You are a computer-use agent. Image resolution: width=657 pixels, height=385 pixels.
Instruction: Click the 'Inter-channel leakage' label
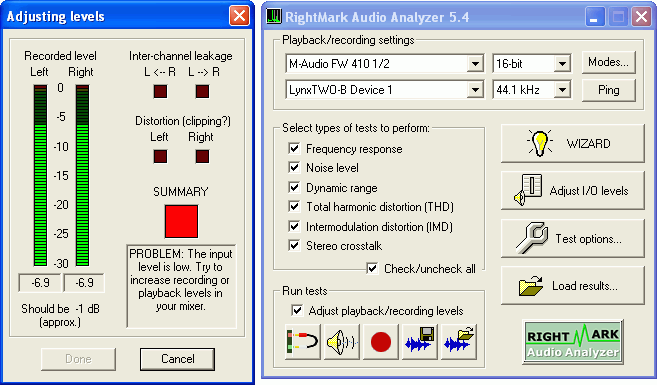click(x=181, y=56)
